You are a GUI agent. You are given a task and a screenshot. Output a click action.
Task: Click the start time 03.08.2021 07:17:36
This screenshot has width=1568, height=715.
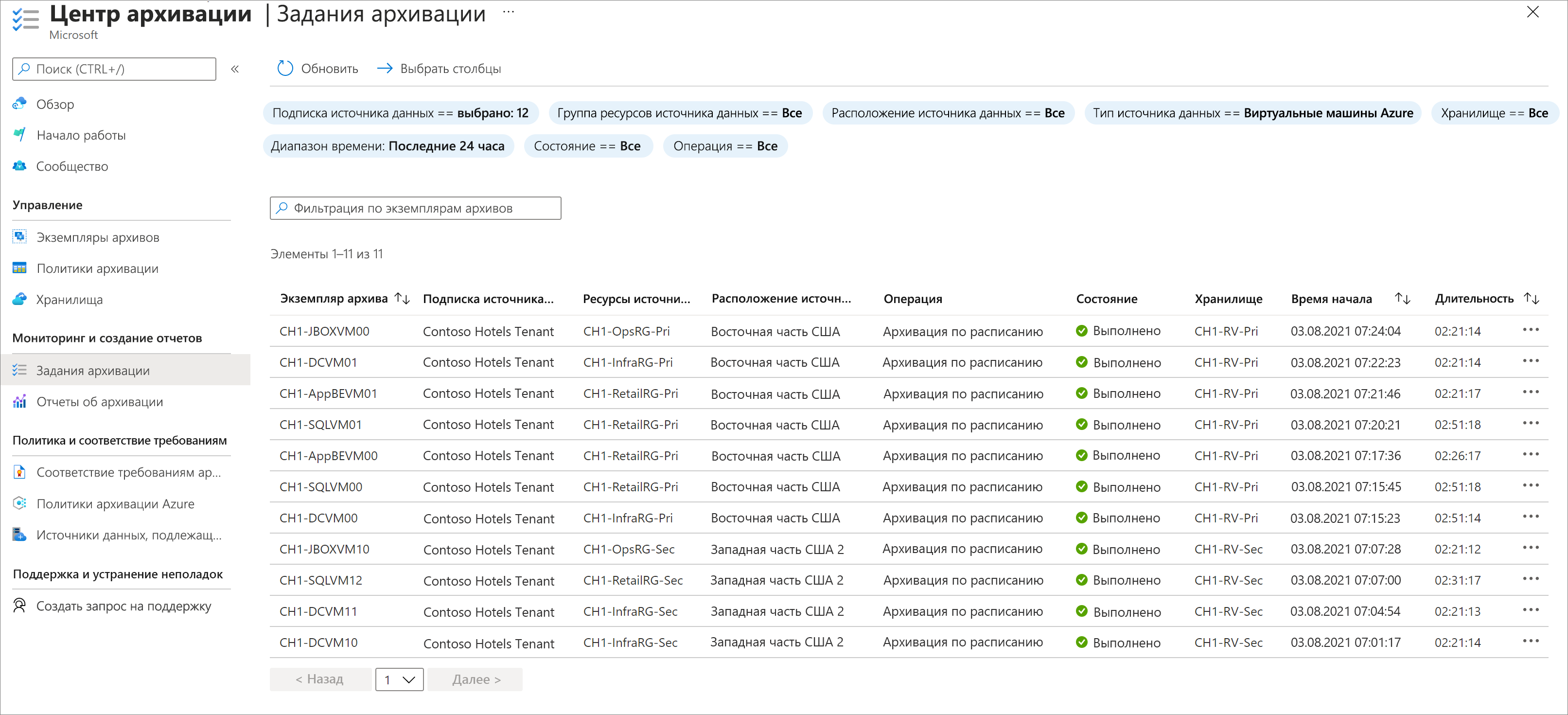1346,456
